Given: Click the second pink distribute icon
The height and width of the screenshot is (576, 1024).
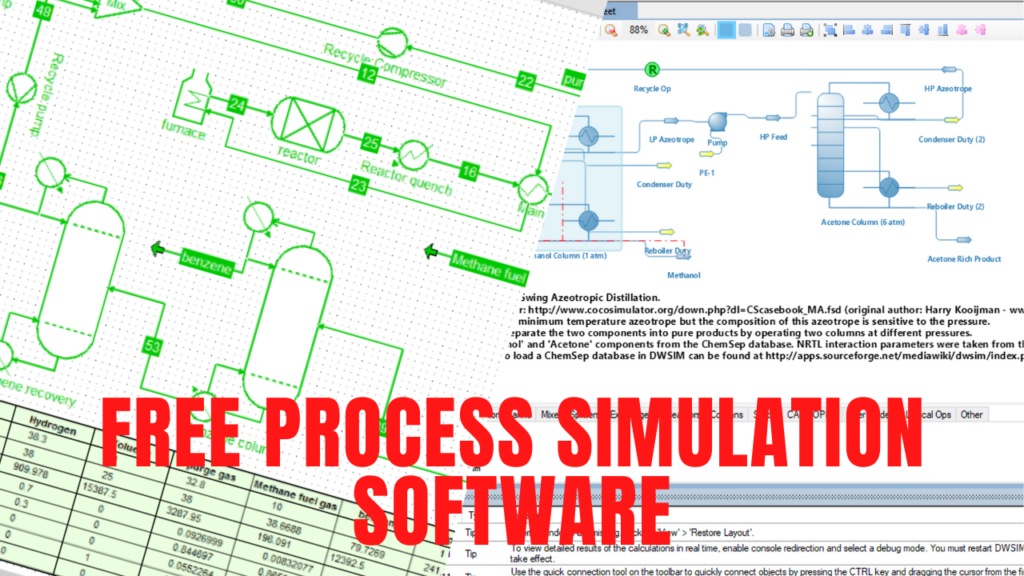Looking at the screenshot, I should tap(980, 30).
